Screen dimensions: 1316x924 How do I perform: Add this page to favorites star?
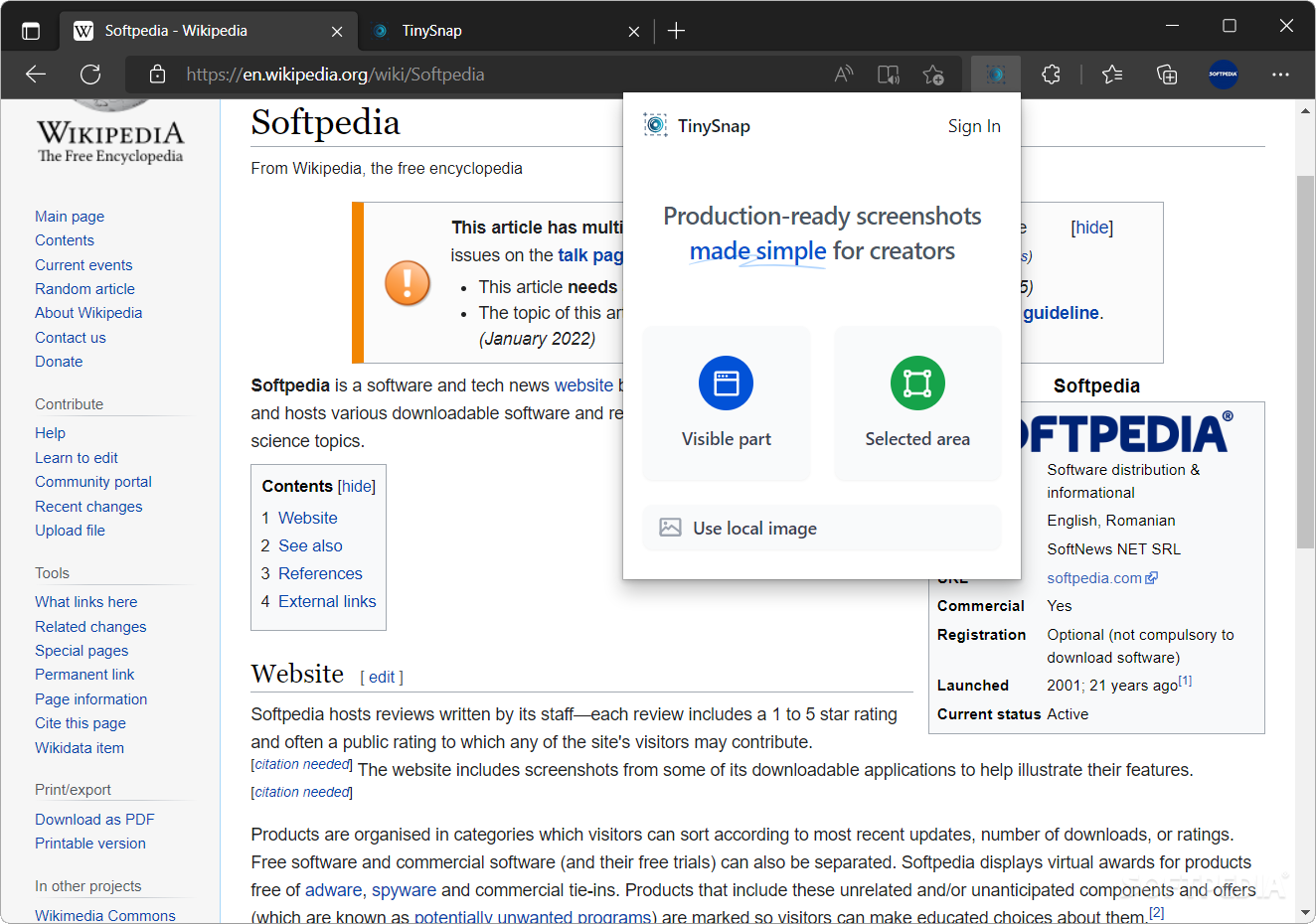click(933, 75)
